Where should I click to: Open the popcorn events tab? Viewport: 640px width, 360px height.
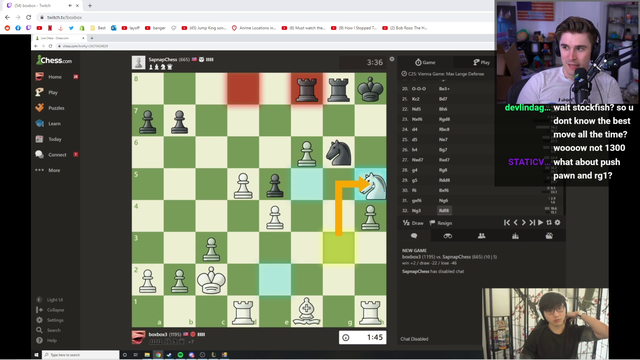[x=549, y=236]
